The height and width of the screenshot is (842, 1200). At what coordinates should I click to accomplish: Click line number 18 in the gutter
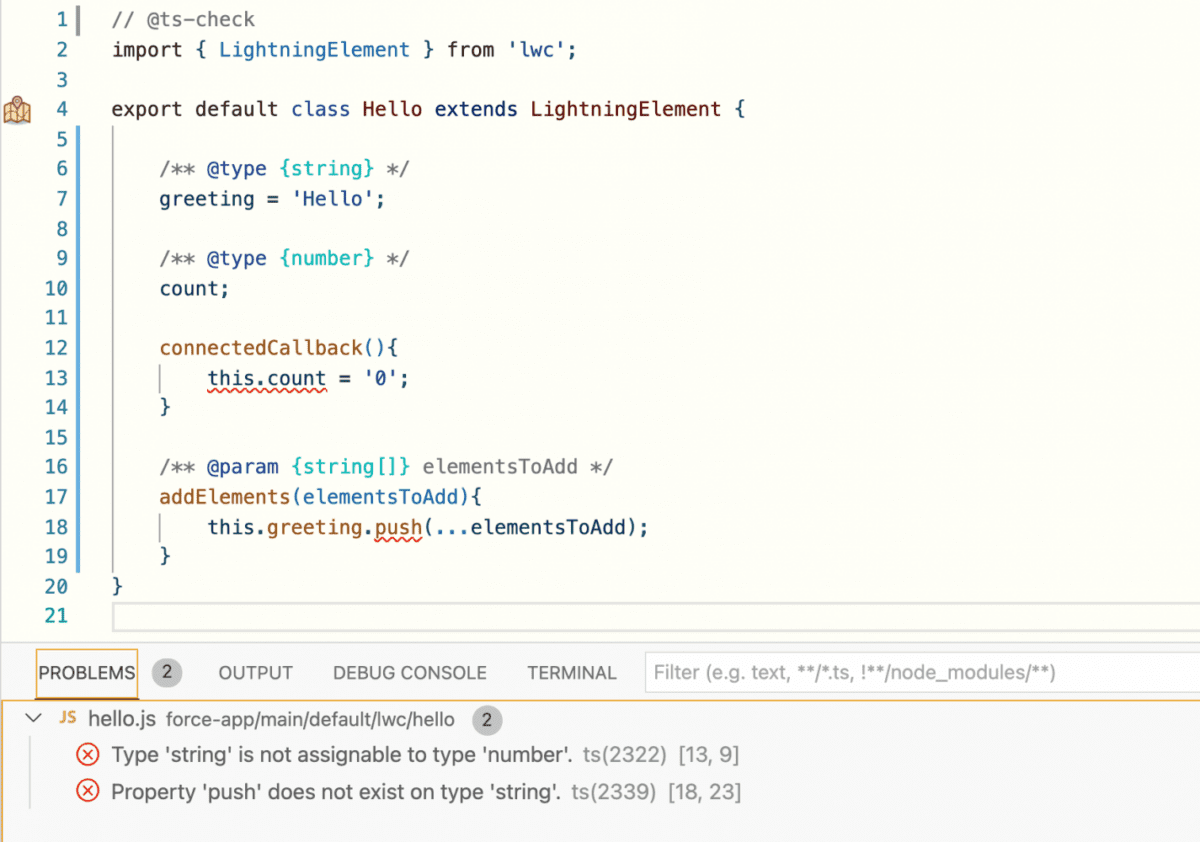pos(56,527)
